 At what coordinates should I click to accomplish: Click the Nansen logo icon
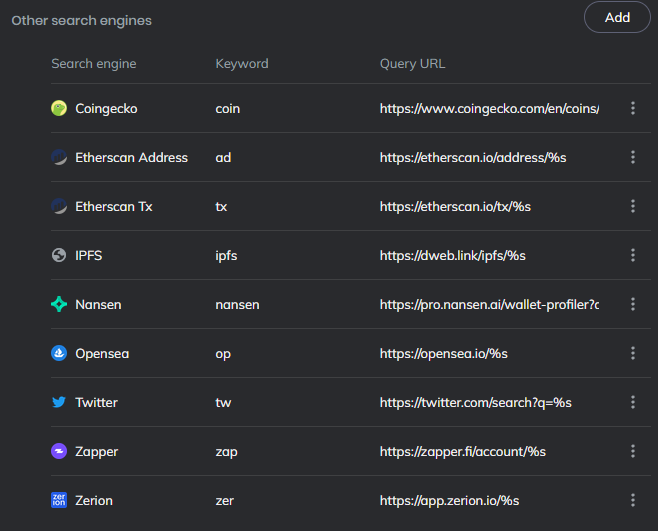[x=59, y=304]
